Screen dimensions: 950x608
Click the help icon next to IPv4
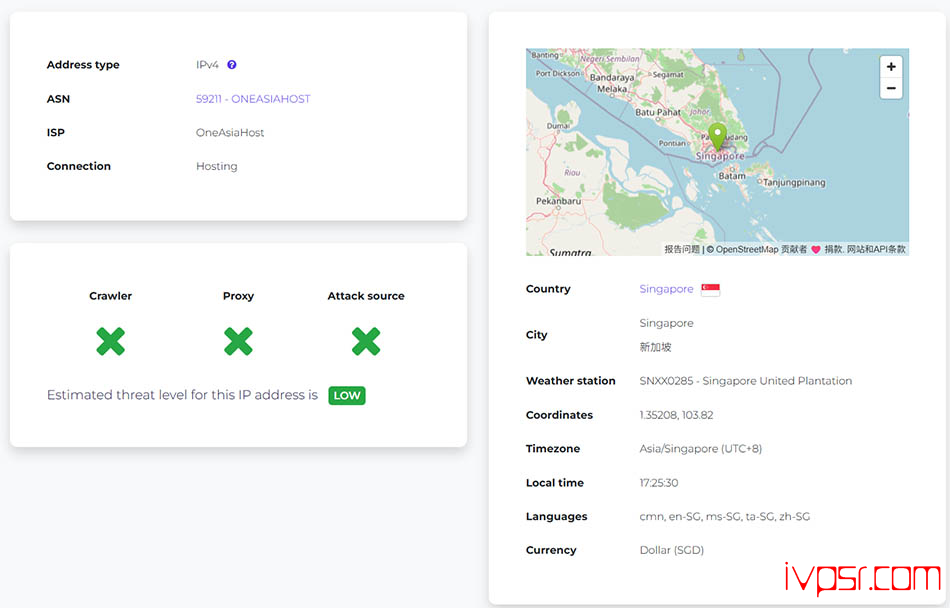click(231, 65)
